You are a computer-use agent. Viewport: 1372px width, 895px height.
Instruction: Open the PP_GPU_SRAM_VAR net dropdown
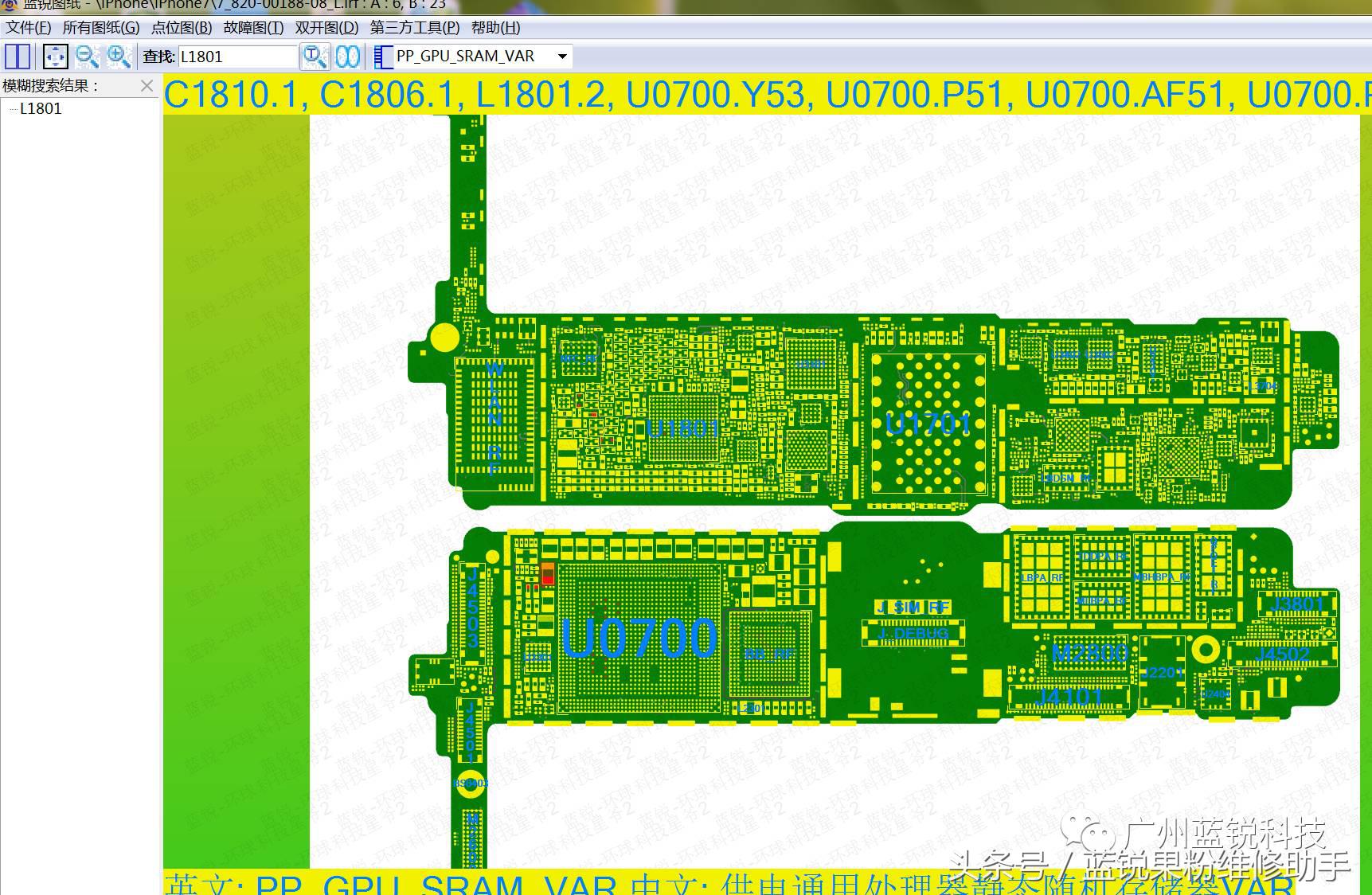562,57
